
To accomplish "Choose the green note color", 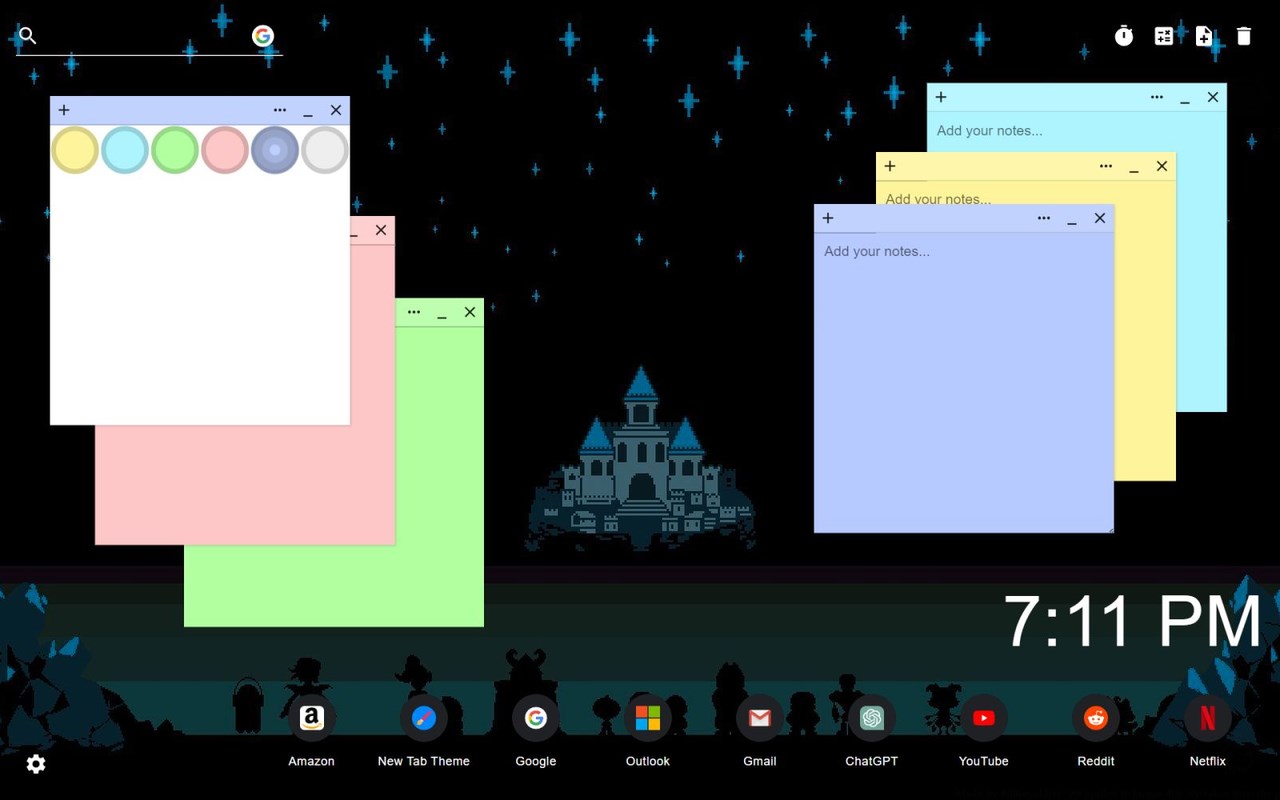I will [x=175, y=150].
